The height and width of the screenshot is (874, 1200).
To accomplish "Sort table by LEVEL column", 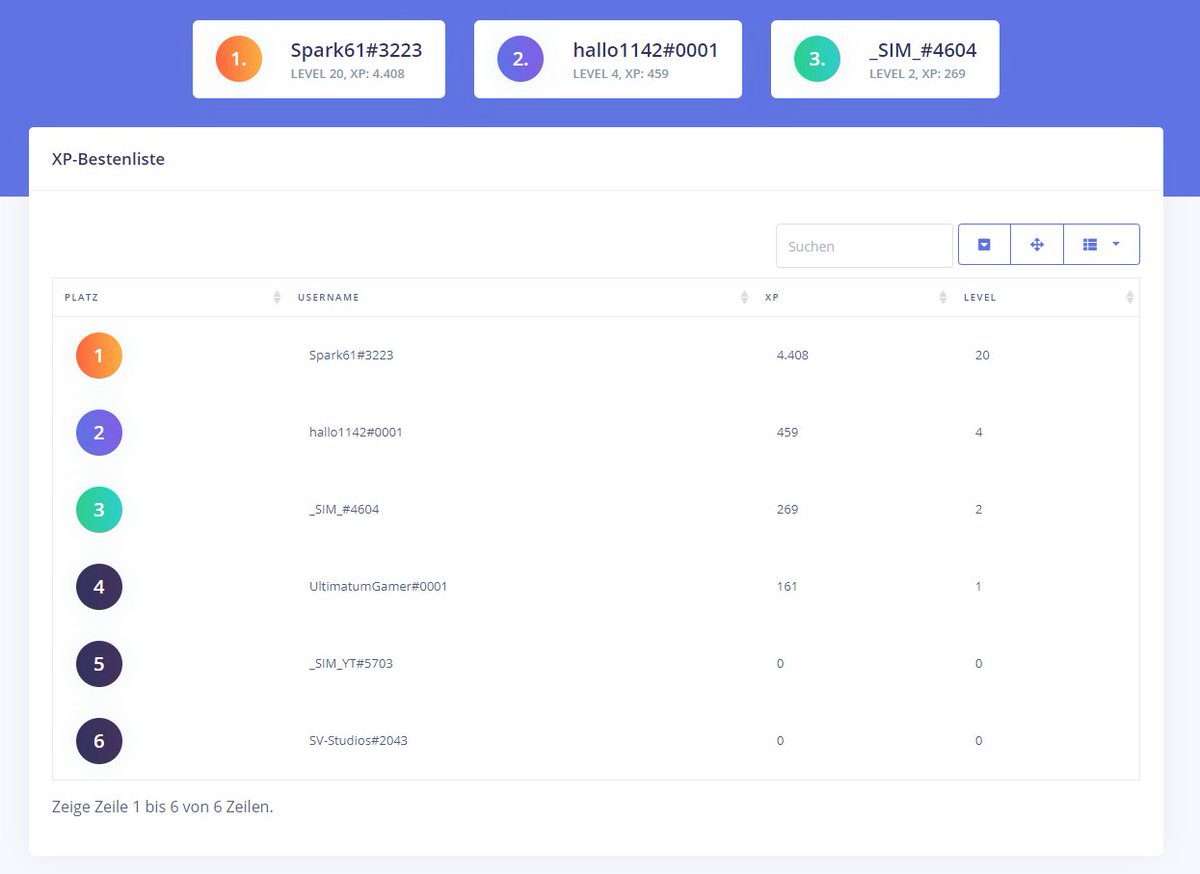I will click(x=1045, y=297).
